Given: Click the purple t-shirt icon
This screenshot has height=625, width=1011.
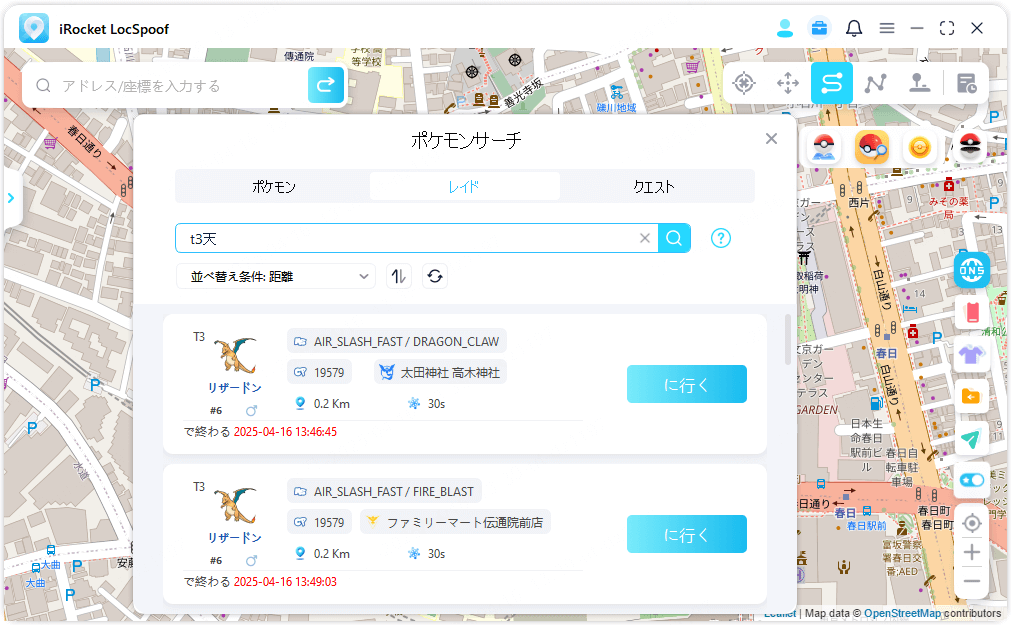Looking at the screenshot, I should [972, 354].
